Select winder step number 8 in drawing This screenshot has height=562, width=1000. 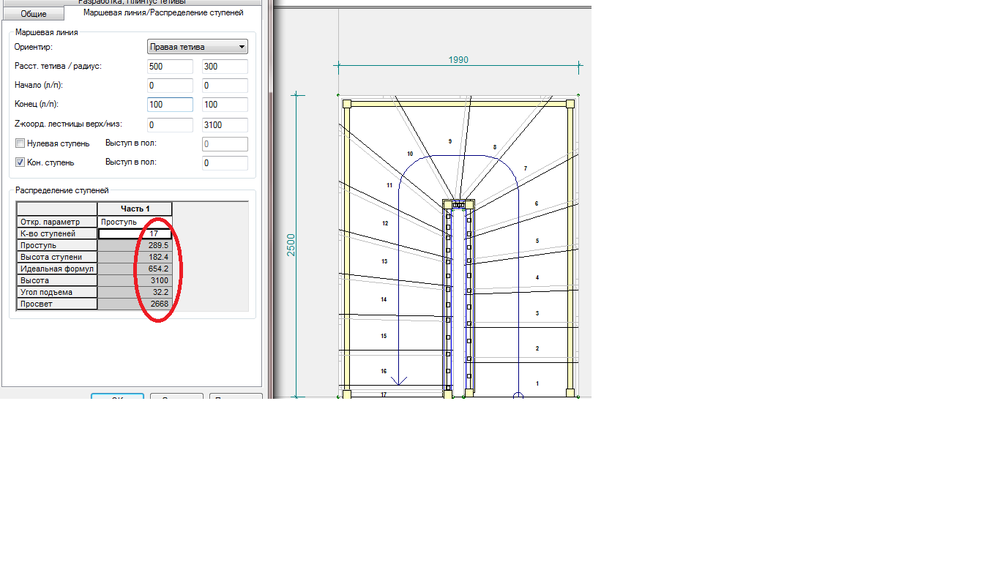[x=494, y=147]
